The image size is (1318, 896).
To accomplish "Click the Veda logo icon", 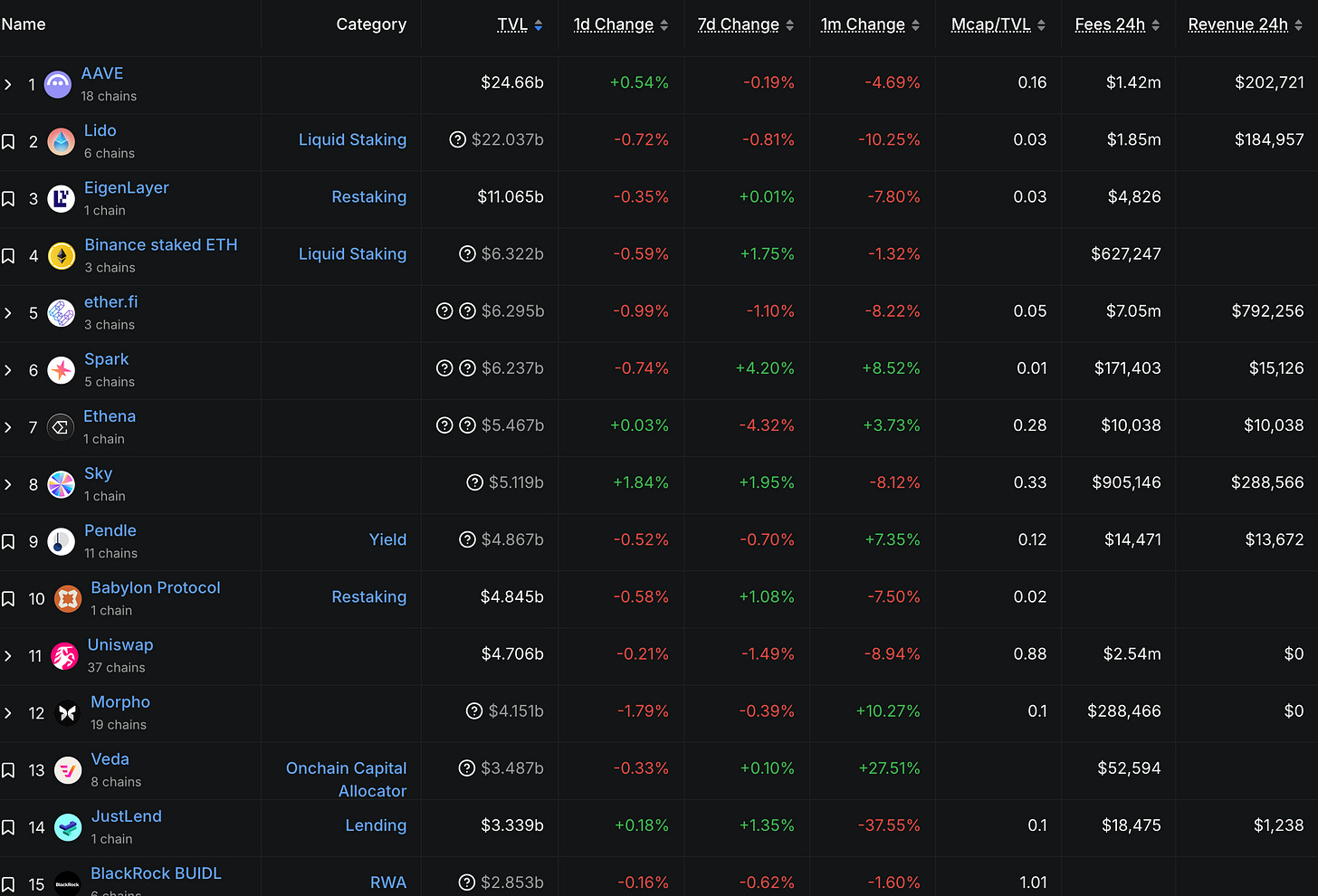I will [68, 770].
